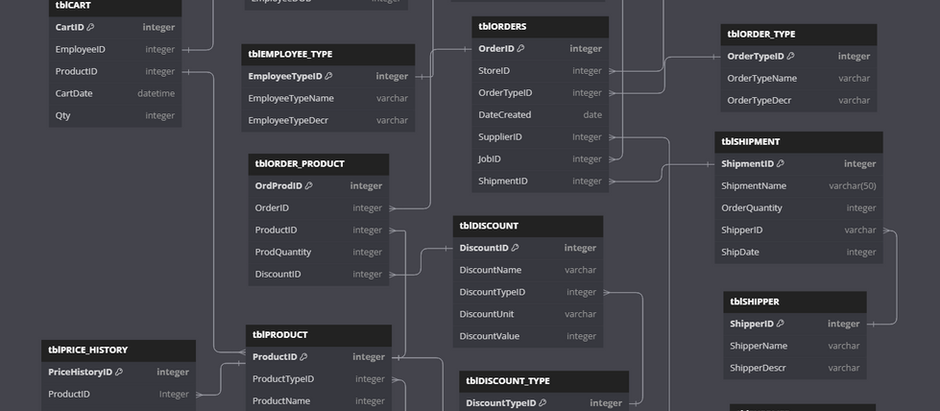Click the EmployeeTypeName field
This screenshot has width=940, height=411.
[x=328, y=98]
